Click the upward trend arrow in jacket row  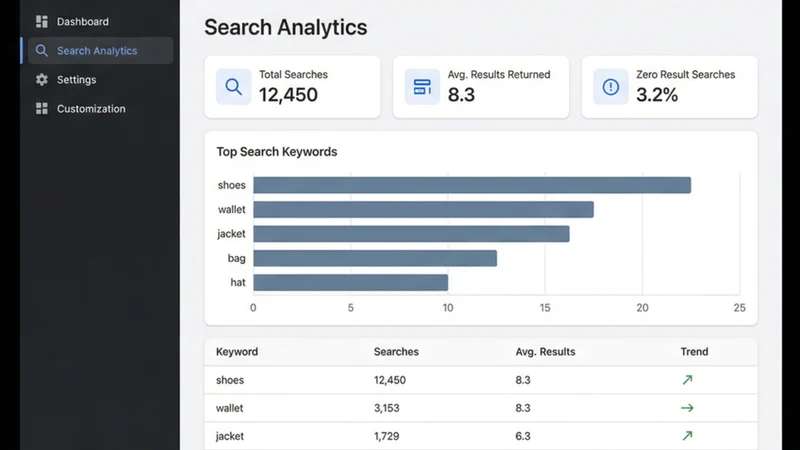click(x=687, y=436)
